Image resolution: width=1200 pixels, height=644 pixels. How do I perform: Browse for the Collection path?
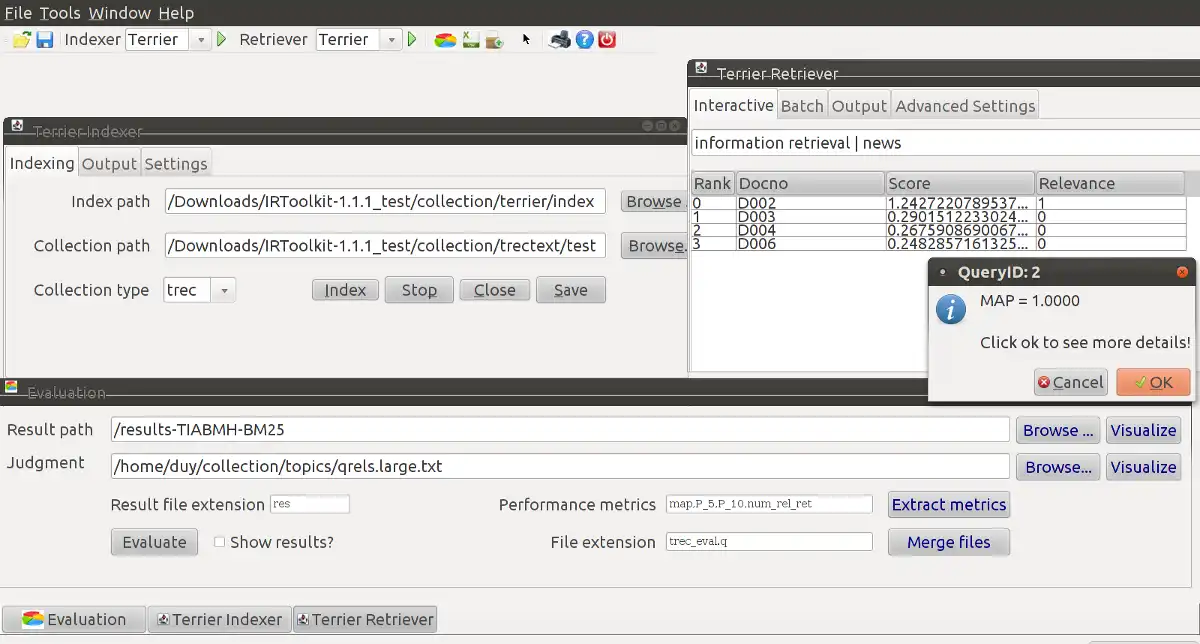pyautogui.click(x=655, y=245)
